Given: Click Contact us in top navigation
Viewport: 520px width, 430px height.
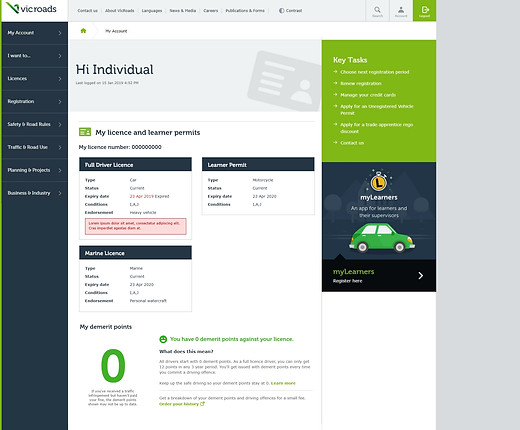Looking at the screenshot, I should pyautogui.click(x=88, y=11).
